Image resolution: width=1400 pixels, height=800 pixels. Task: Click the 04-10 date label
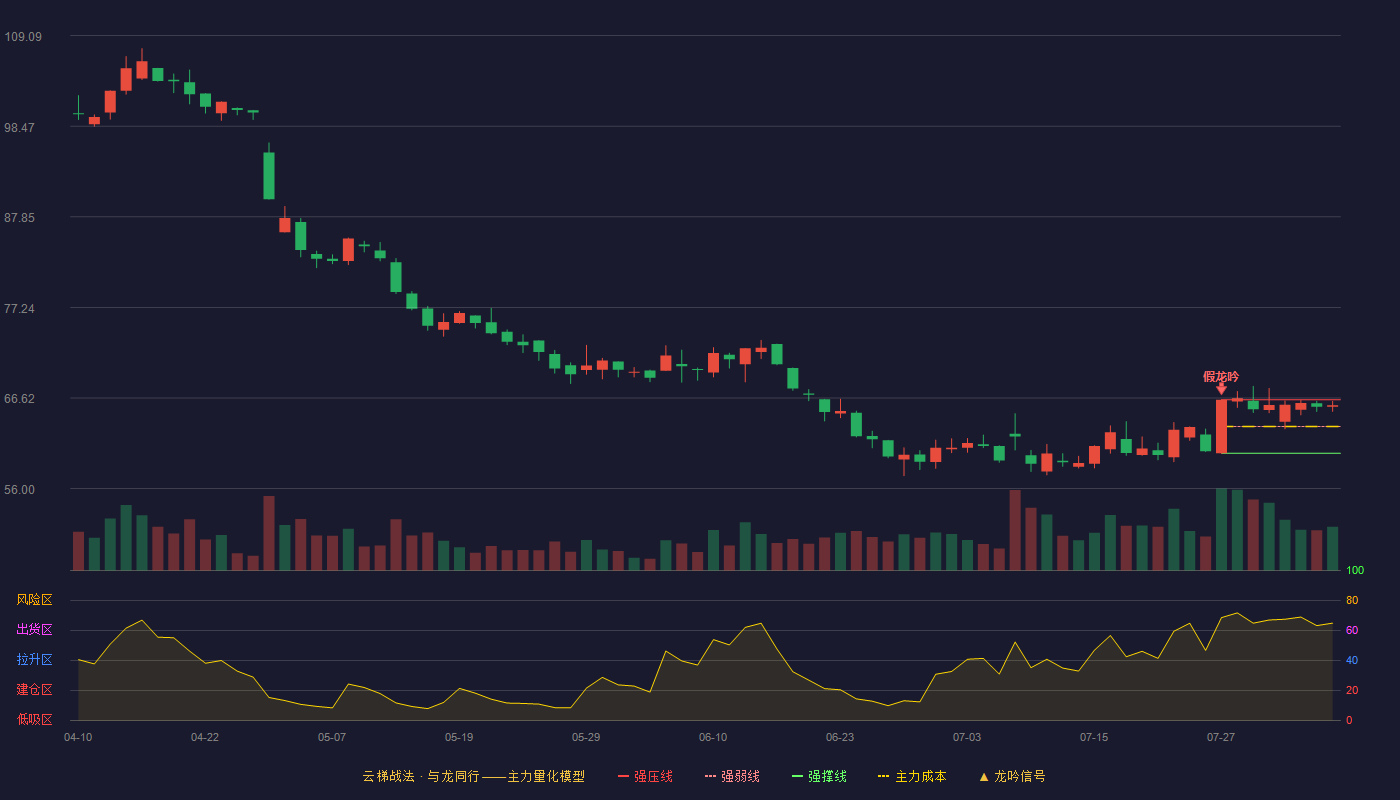coord(78,737)
